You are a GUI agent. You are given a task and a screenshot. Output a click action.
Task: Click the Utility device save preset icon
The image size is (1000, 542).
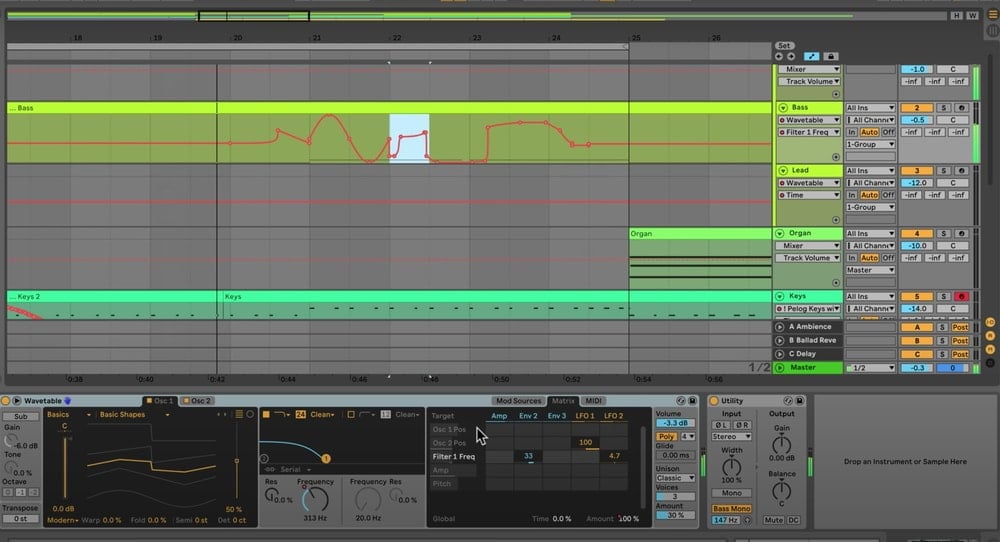coord(802,401)
